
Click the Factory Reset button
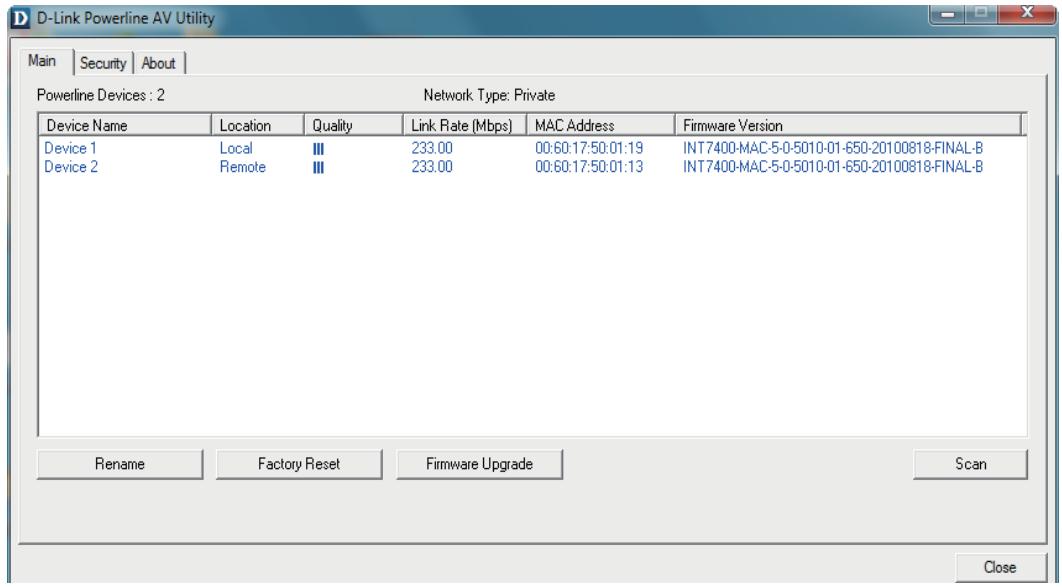pyautogui.click(x=299, y=464)
